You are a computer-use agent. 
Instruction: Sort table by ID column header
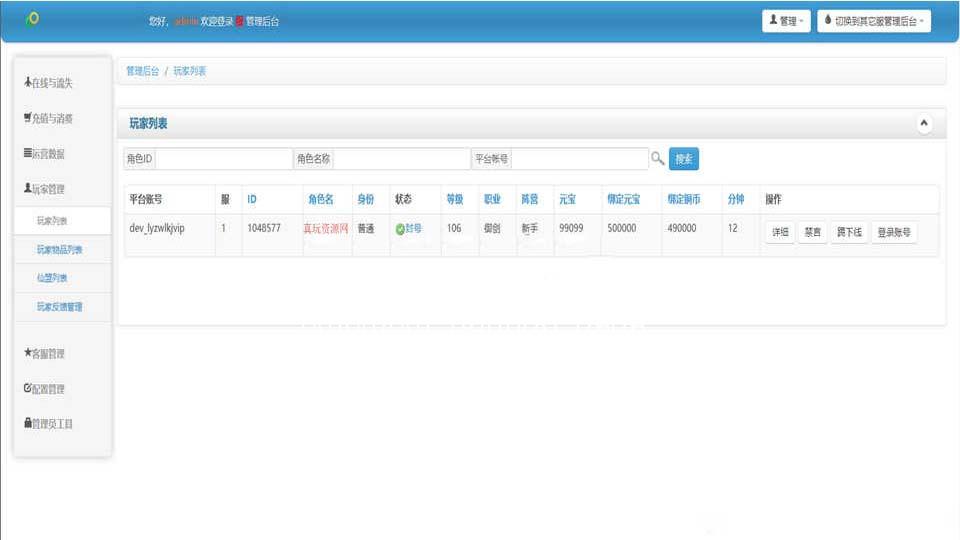(252, 199)
